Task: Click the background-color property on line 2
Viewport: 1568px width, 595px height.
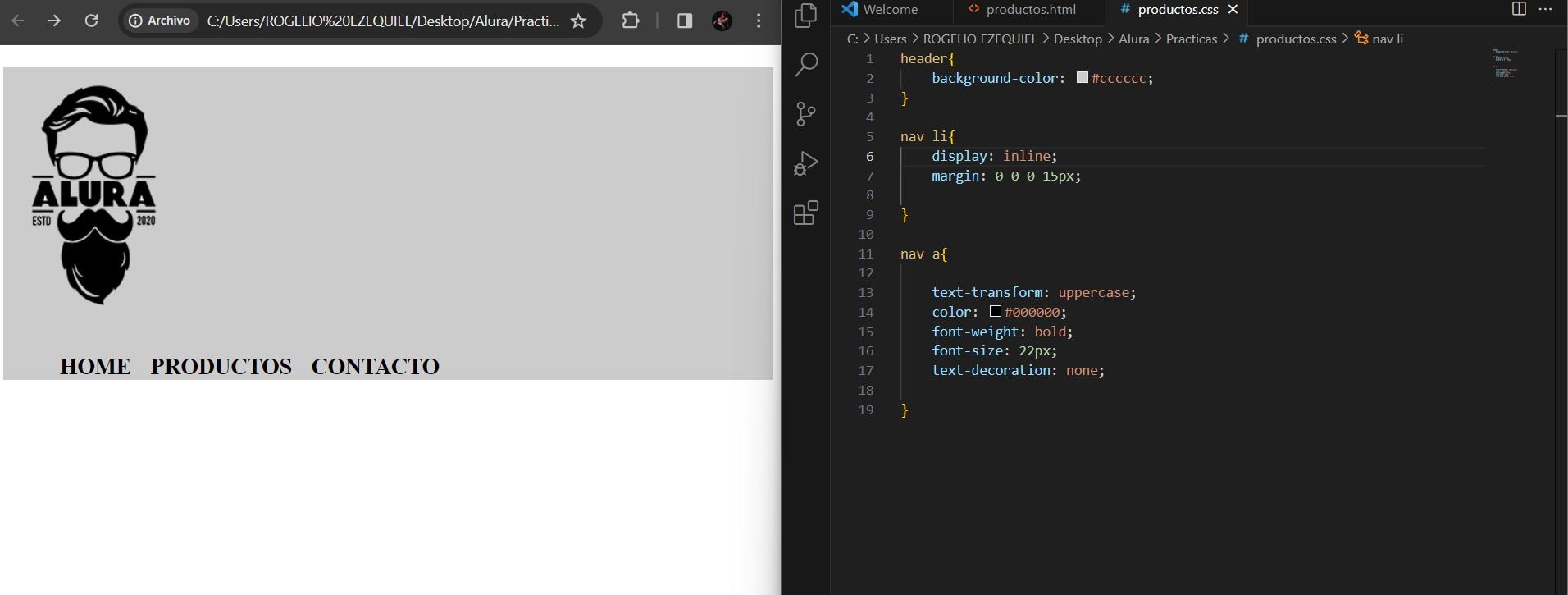Action: 995,78
